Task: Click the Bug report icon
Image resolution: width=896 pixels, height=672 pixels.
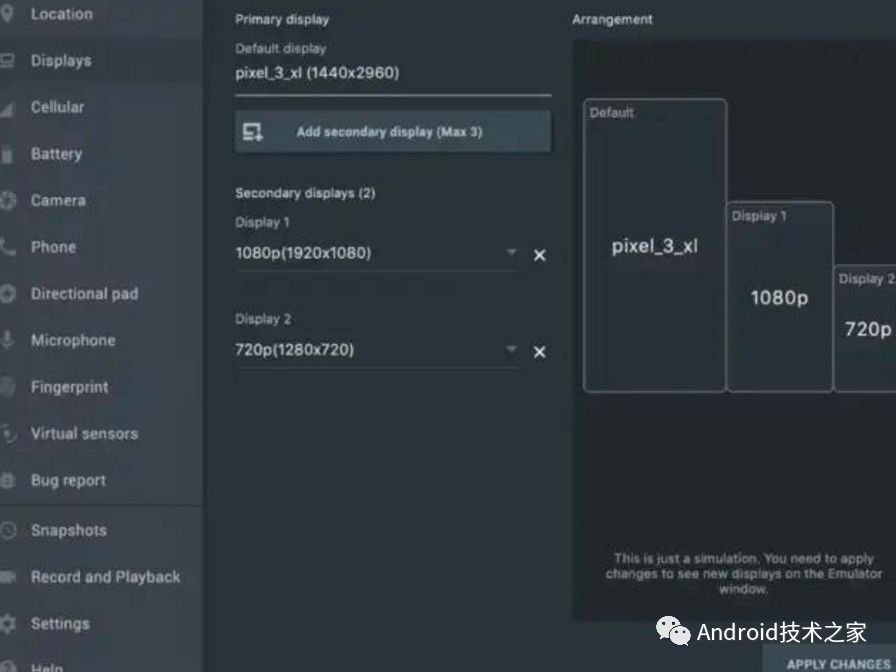Action: pos(7,480)
